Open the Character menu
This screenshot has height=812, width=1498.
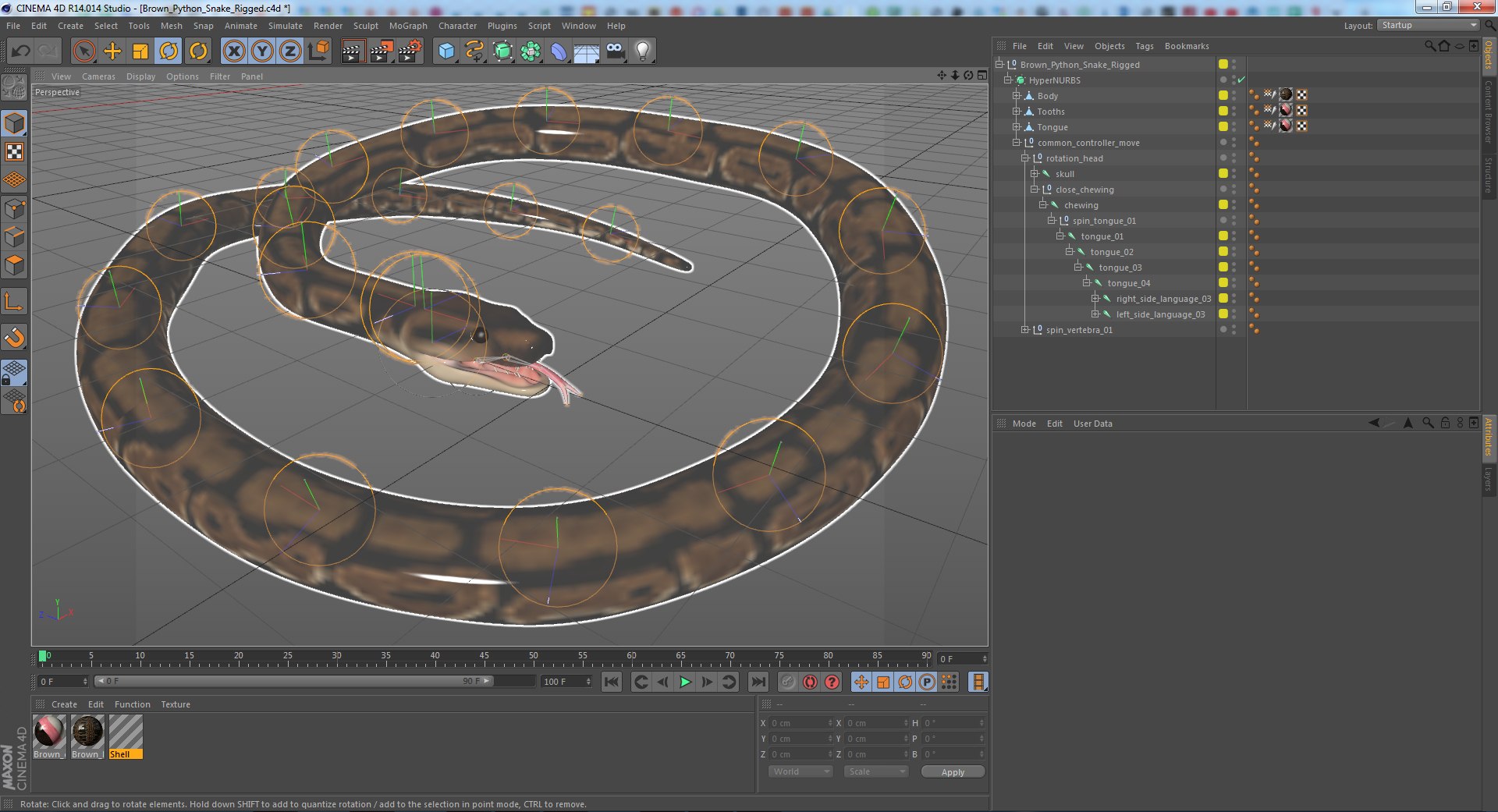(457, 26)
